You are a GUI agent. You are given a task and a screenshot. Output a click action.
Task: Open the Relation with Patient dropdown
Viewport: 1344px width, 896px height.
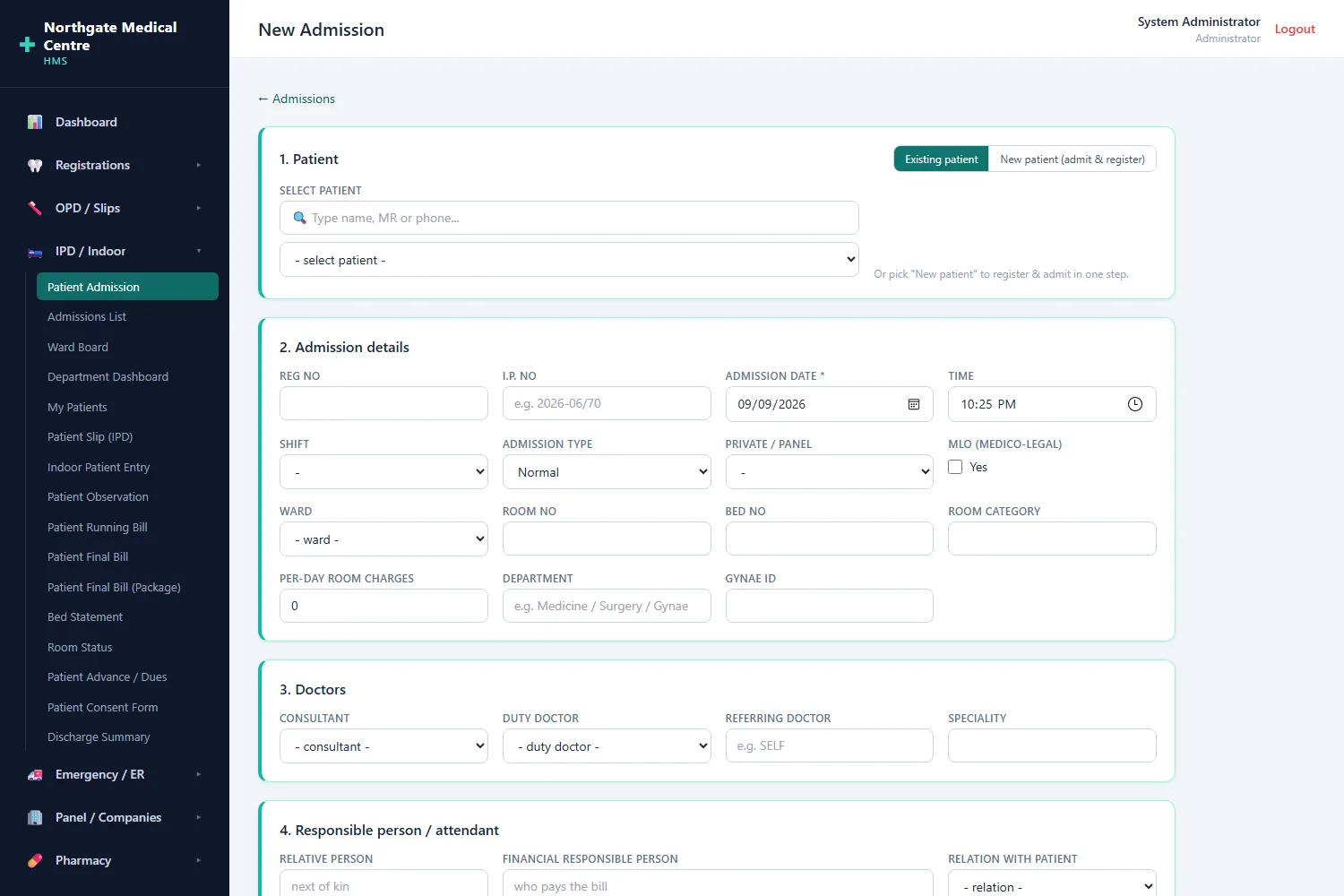[1052, 886]
